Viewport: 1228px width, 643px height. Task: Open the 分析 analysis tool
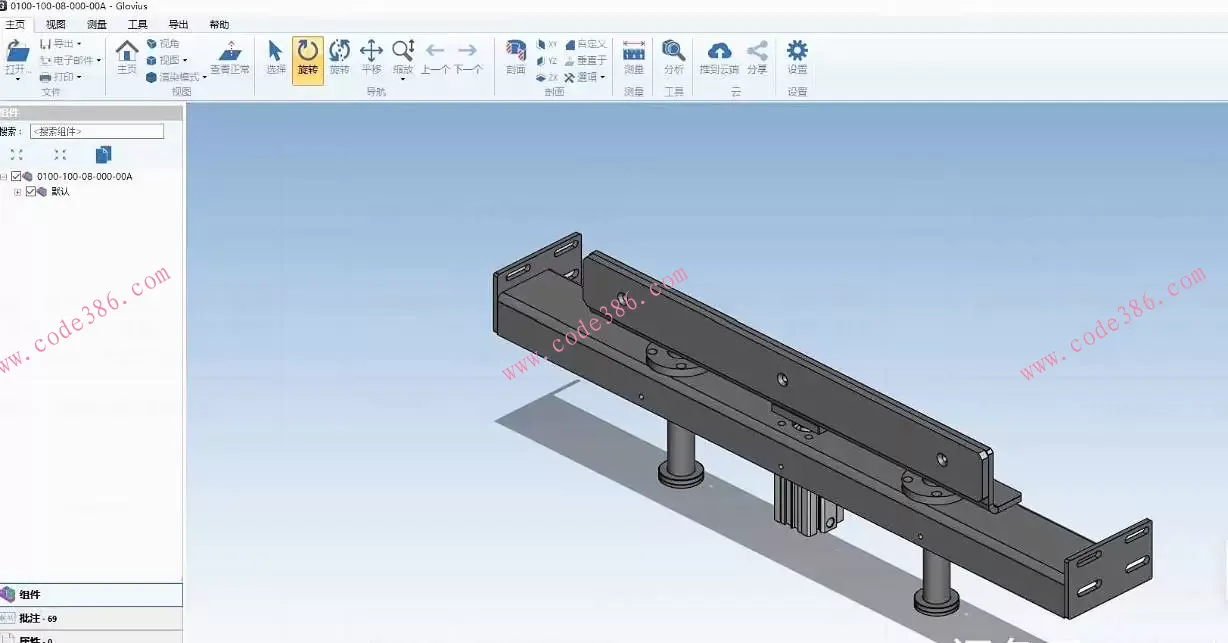click(x=674, y=58)
